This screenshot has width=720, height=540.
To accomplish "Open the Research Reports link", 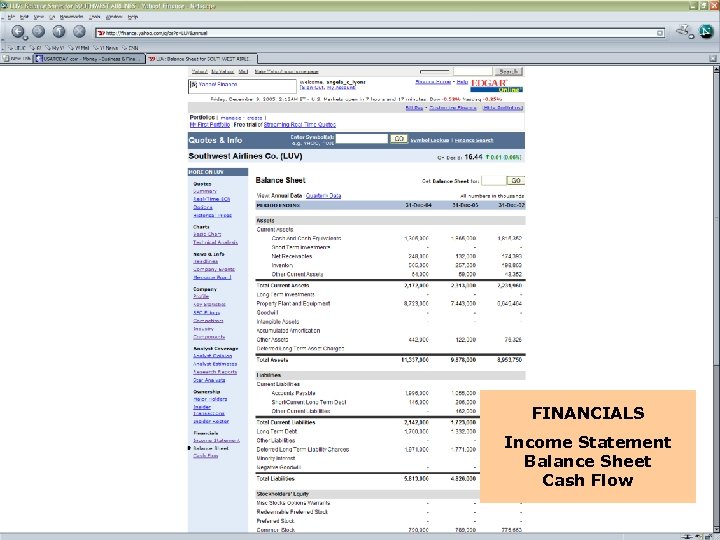I will pyautogui.click(x=215, y=372).
